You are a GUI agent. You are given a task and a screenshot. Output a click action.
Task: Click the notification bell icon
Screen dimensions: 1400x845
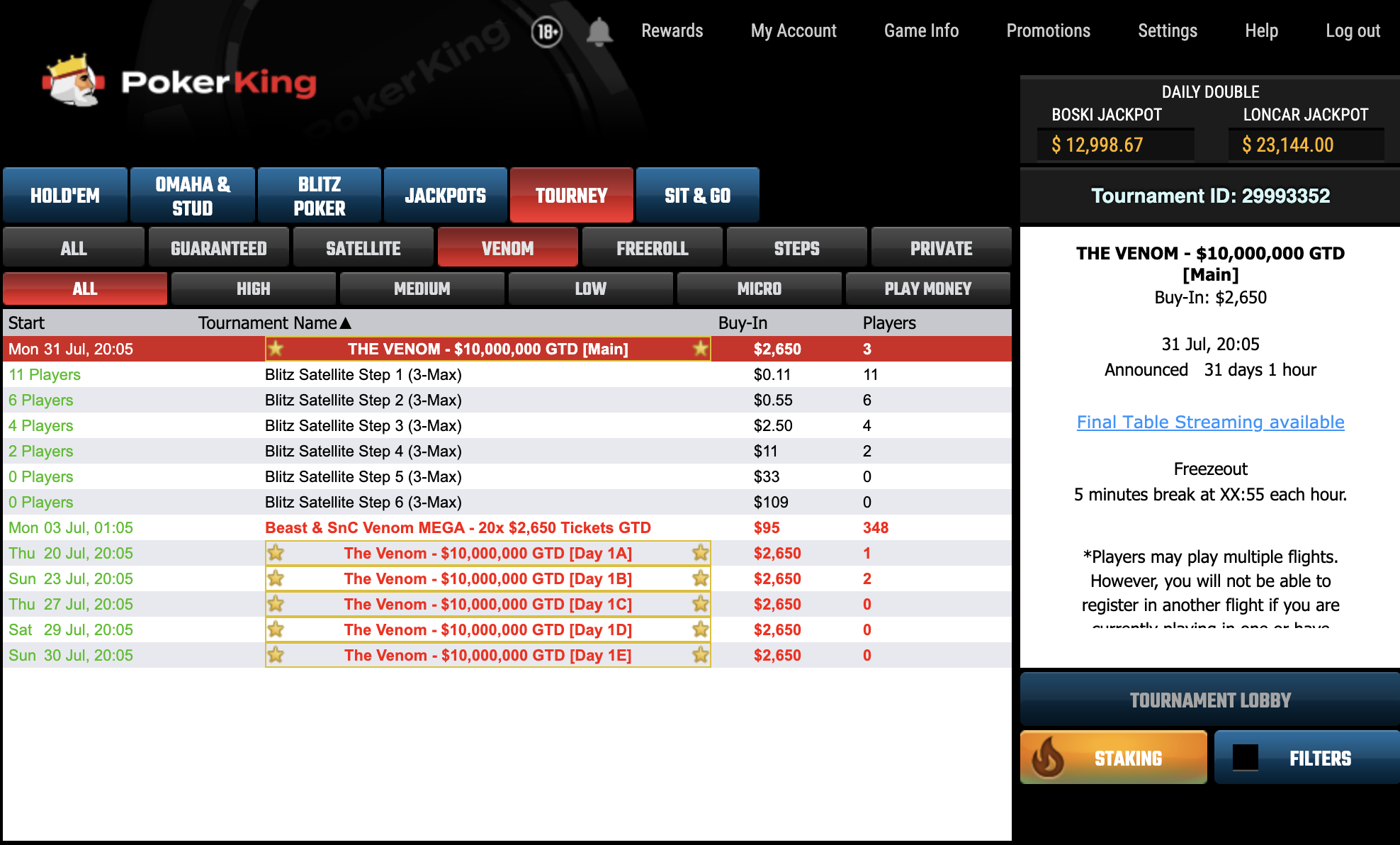[x=599, y=32]
